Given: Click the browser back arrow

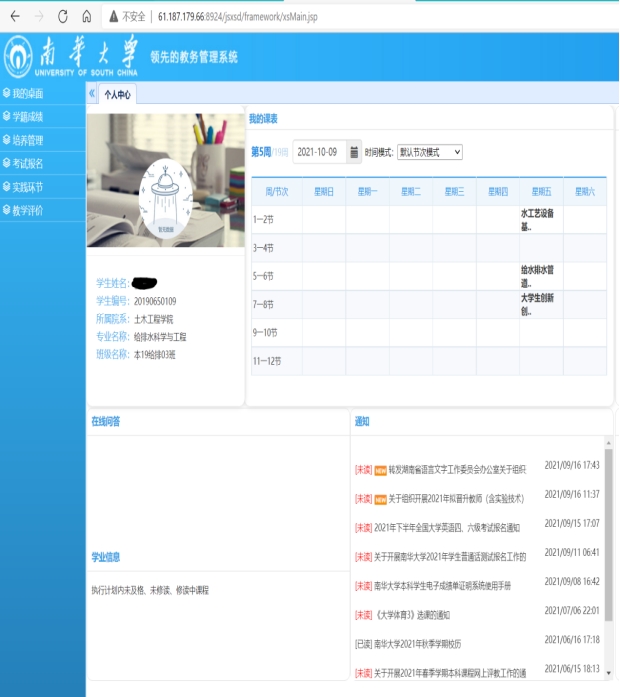Looking at the screenshot, I should [x=13, y=16].
